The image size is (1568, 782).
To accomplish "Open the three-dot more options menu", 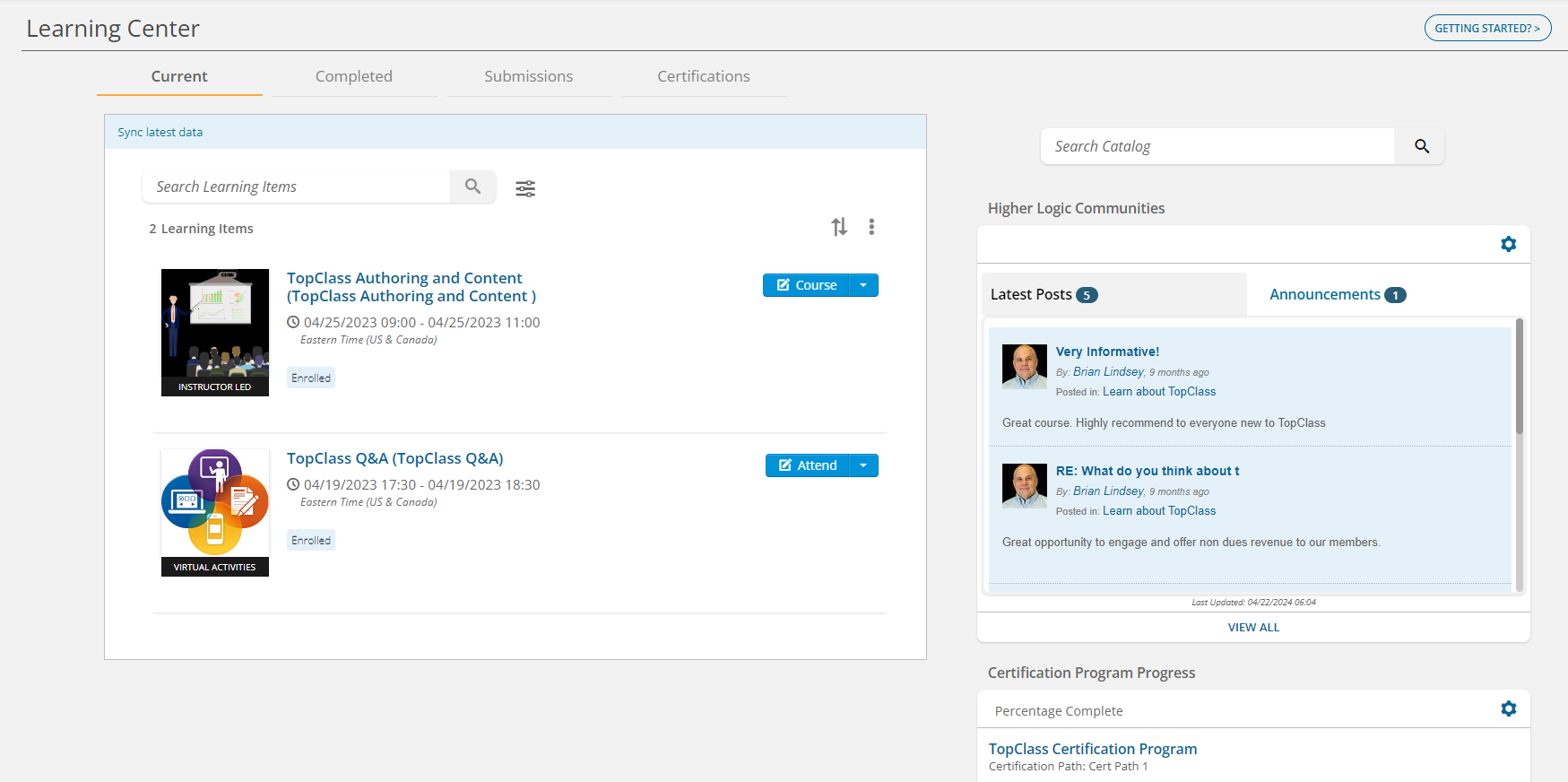I will (871, 227).
